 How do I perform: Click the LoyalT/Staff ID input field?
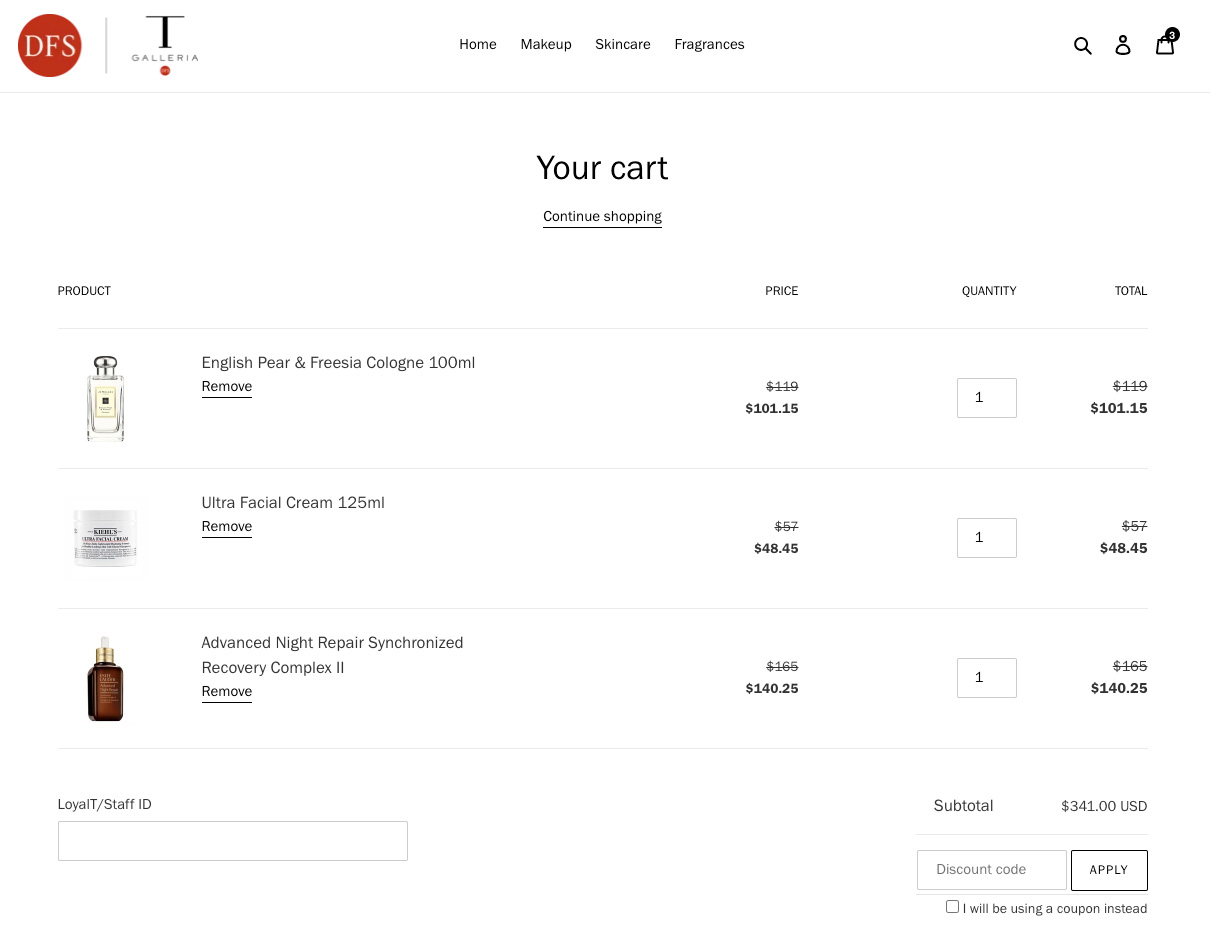click(233, 841)
